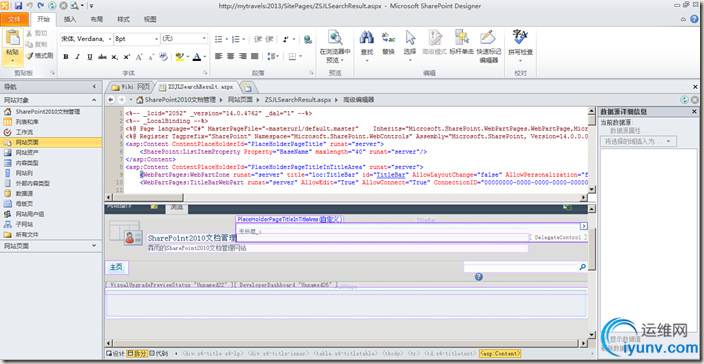Open the 插入 ribbon tab

click(70, 19)
